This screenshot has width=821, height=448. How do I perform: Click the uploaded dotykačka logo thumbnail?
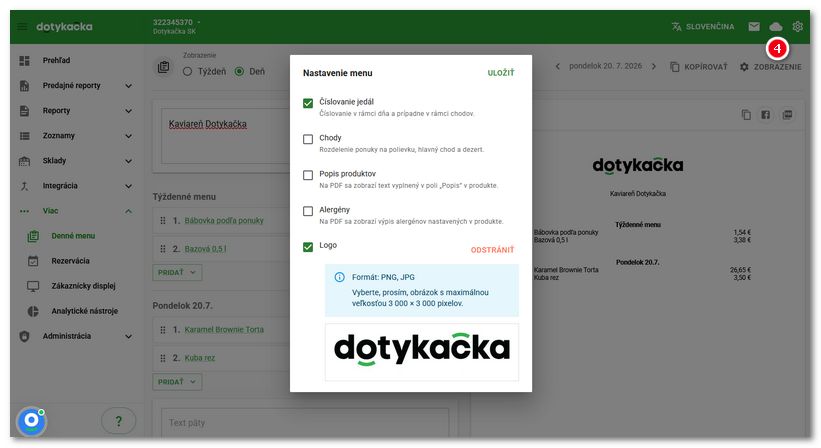click(x=422, y=352)
